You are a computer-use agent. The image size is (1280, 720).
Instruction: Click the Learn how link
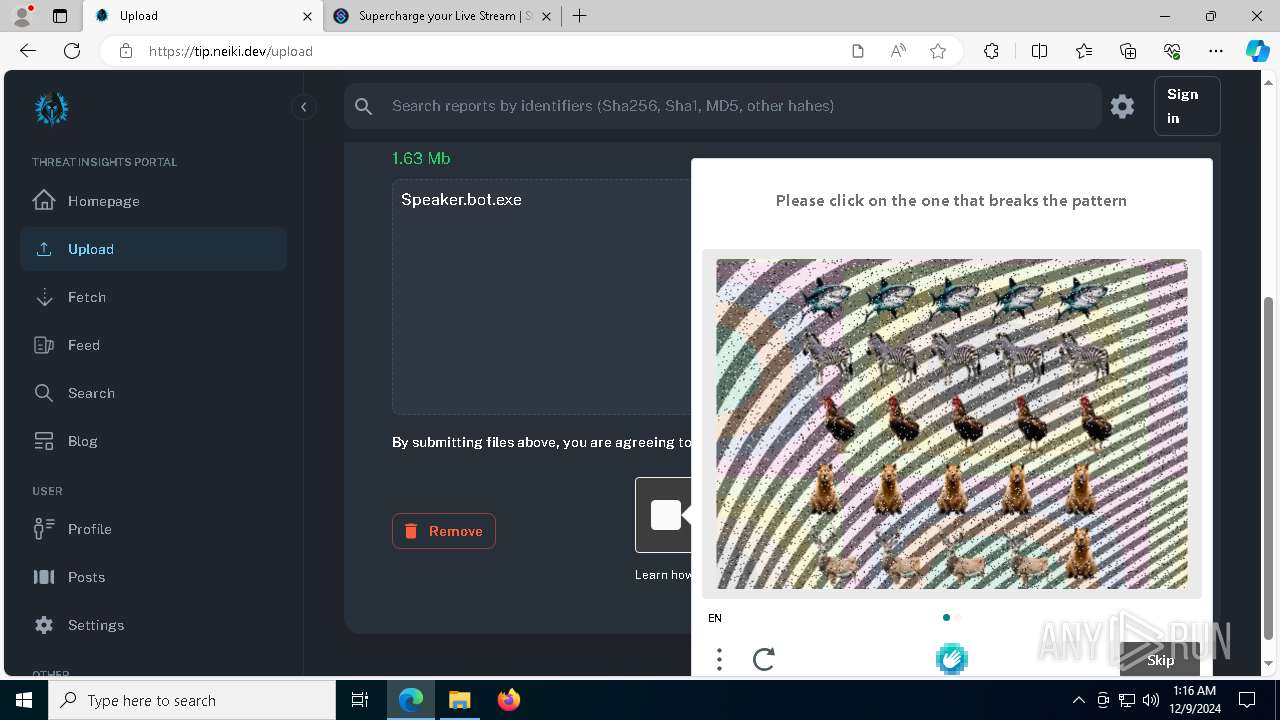664,574
